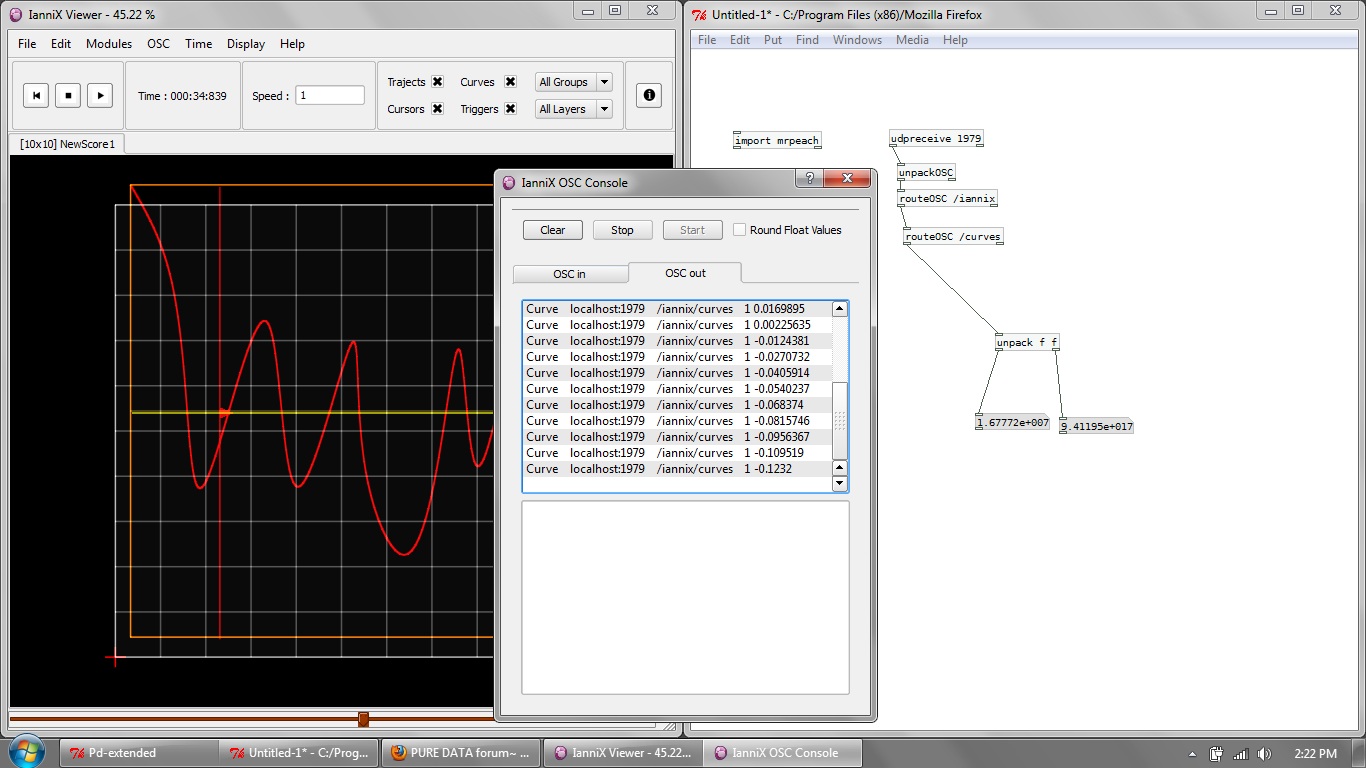Click the stop playback button in IanniX Viewer
This screenshot has width=1366, height=768.
pos(68,95)
